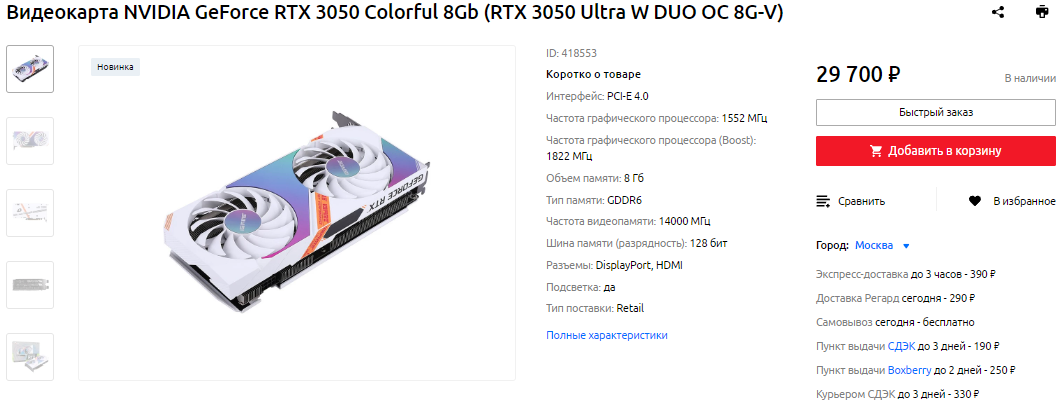Viewport: 1060px width, 411px height.
Task: Click the print icon near the title
Action: [1041, 12]
